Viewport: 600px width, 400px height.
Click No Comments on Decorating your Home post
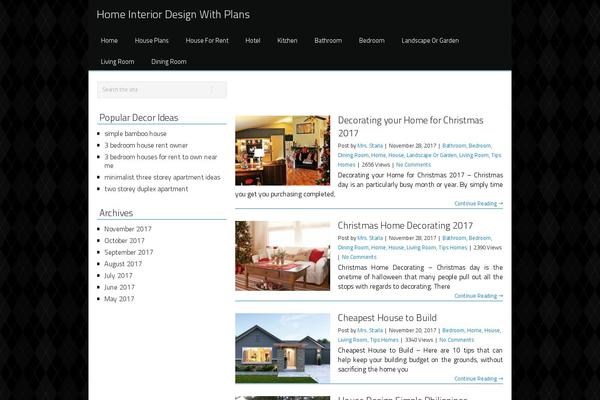tap(413, 165)
